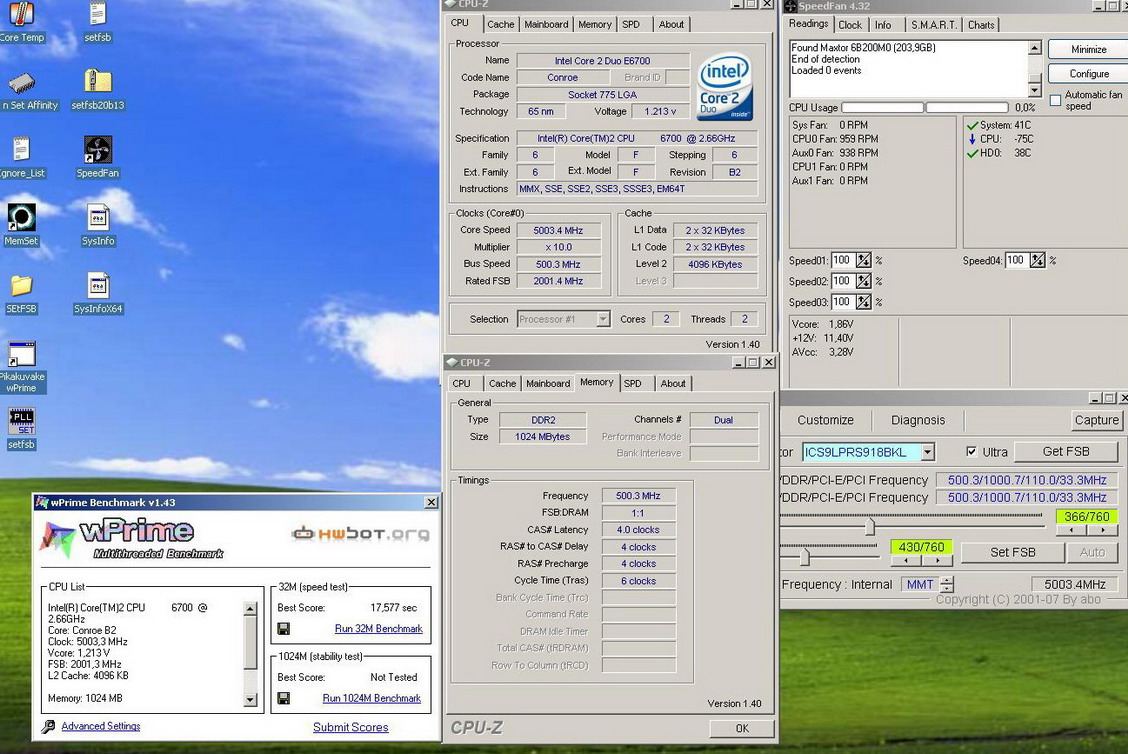Click right arrow under 366/760 value
This screenshot has height=754, width=1128.
pos(1103,530)
